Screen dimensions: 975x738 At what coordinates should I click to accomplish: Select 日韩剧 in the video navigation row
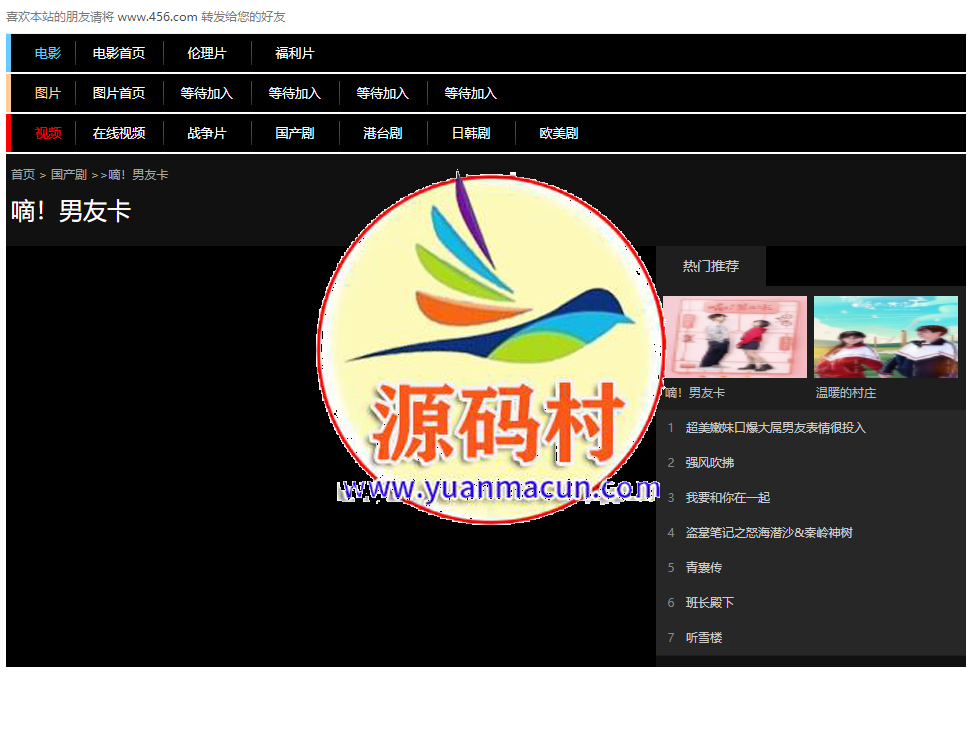coord(471,133)
